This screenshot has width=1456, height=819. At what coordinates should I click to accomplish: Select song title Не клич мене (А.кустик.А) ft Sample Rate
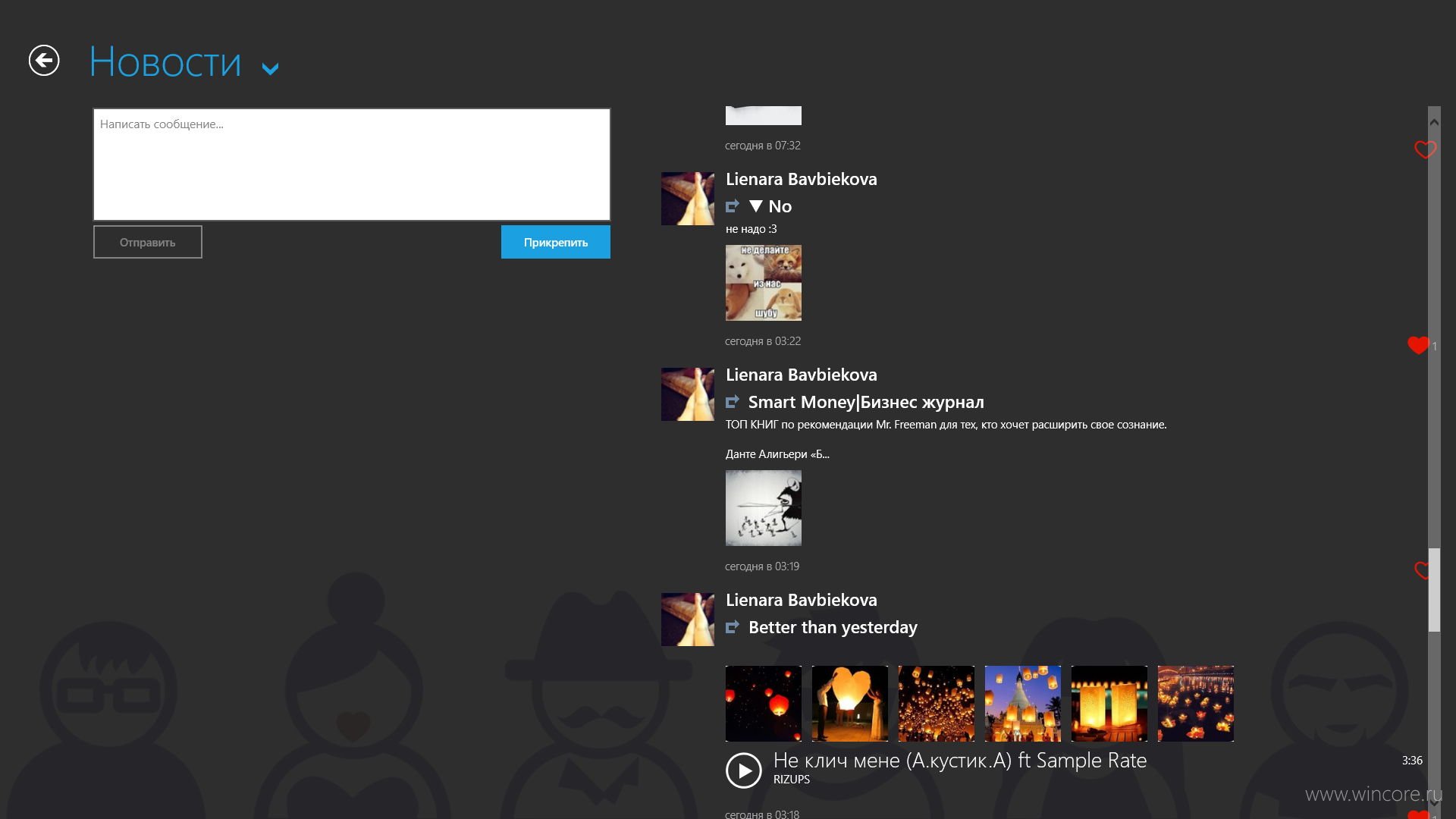coord(960,761)
